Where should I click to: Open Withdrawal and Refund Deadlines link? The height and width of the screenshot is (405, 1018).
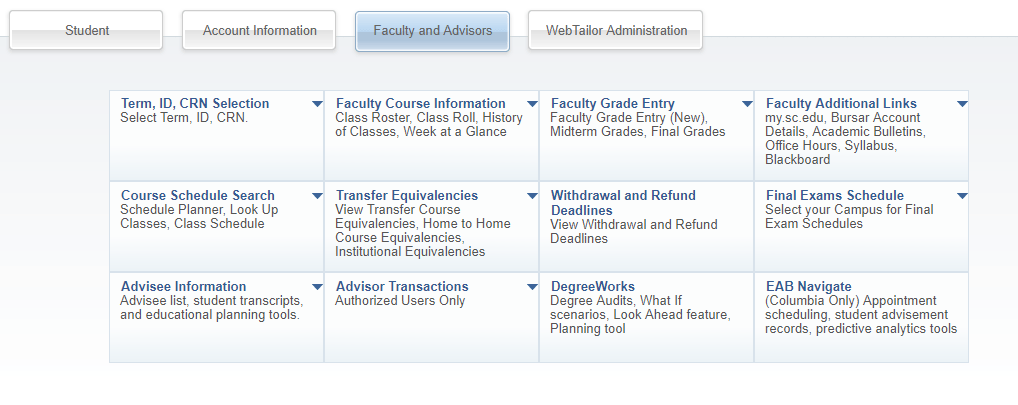[623, 203]
